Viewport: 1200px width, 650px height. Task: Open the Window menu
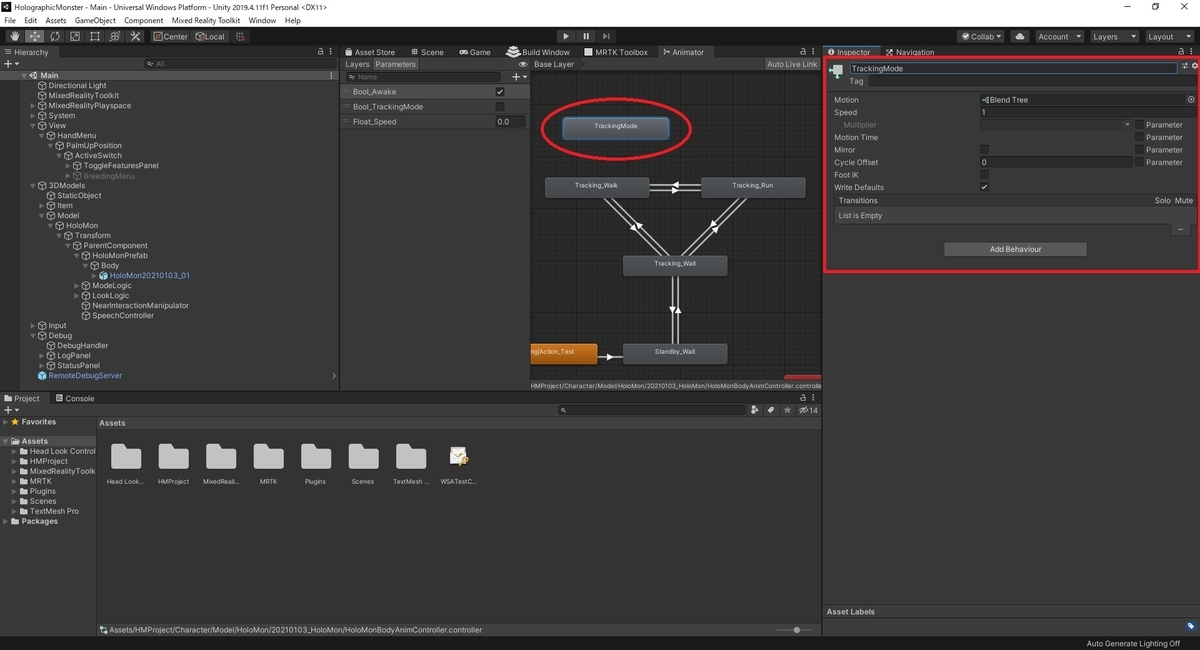[262, 20]
